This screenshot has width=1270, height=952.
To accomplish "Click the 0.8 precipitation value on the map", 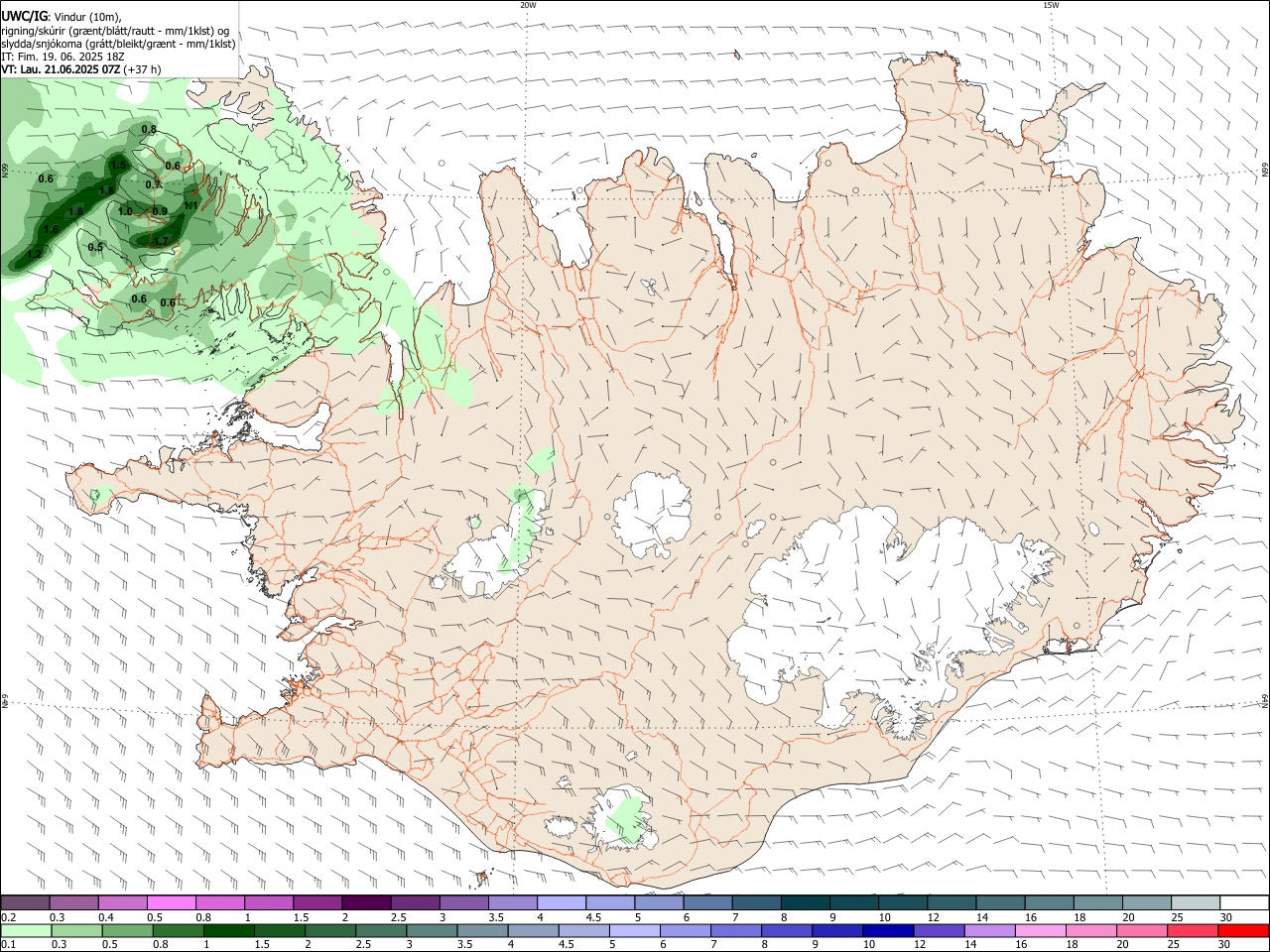I will (149, 129).
